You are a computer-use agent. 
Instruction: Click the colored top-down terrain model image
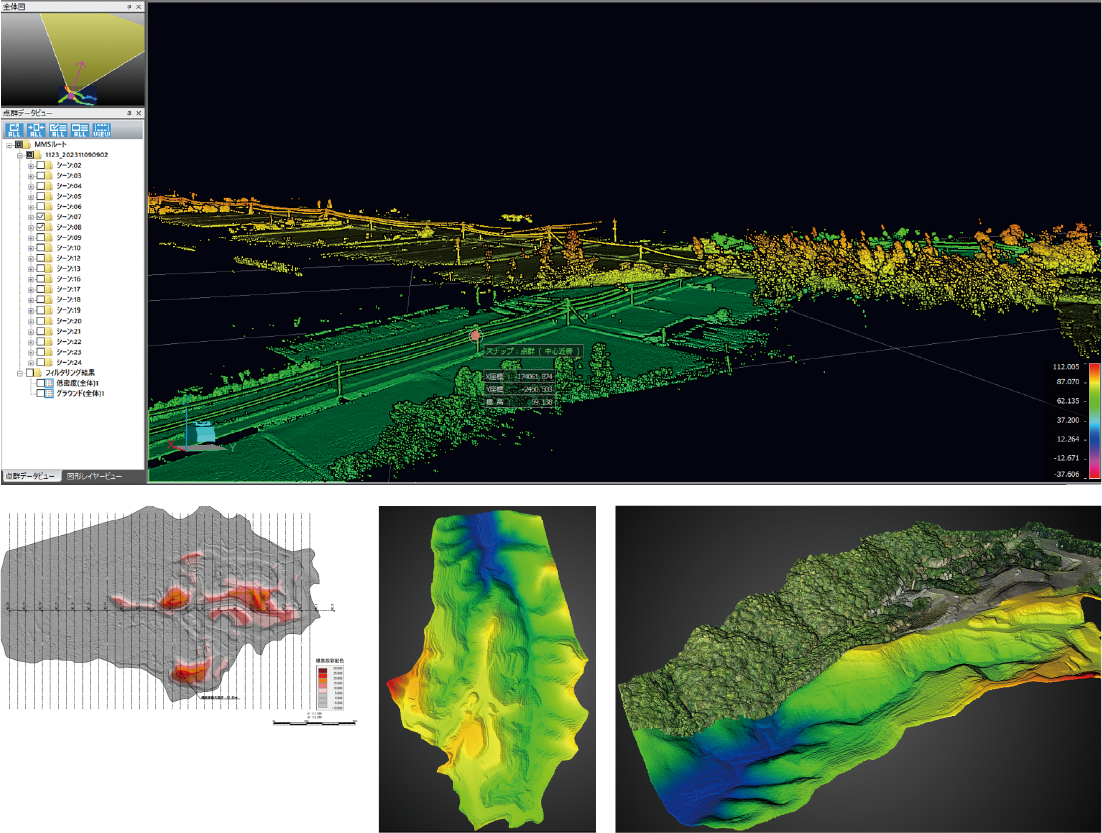[487, 669]
